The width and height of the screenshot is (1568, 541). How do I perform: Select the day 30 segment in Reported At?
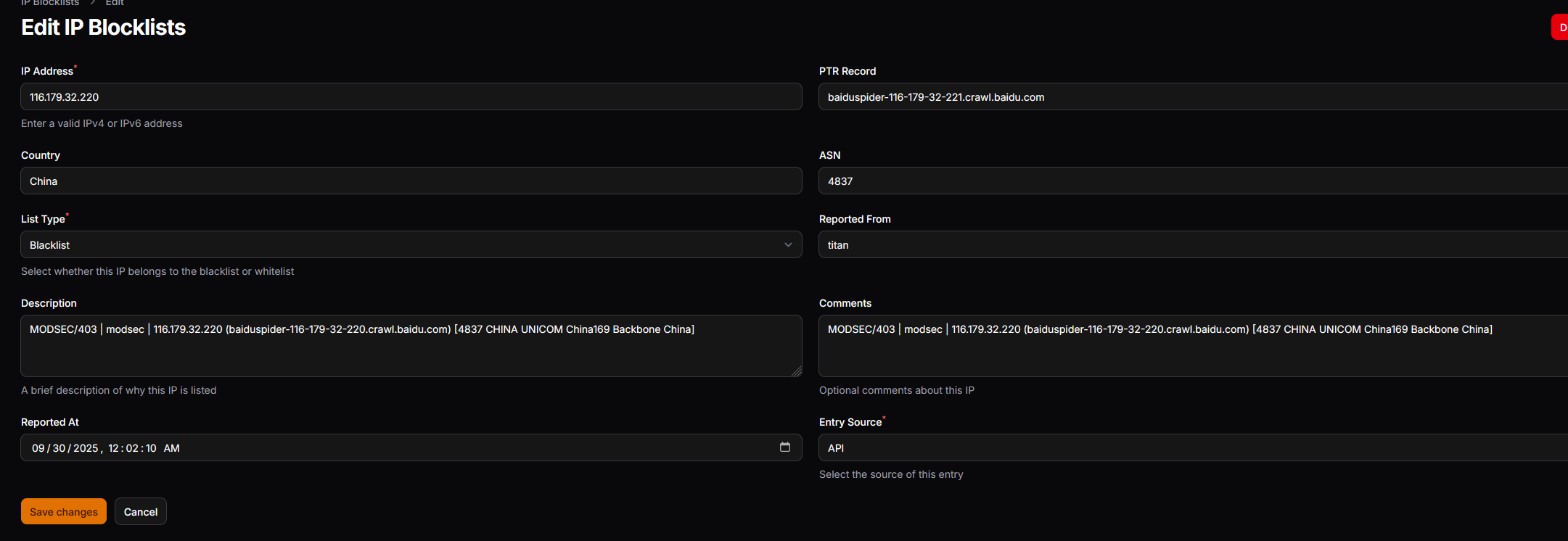pos(59,448)
